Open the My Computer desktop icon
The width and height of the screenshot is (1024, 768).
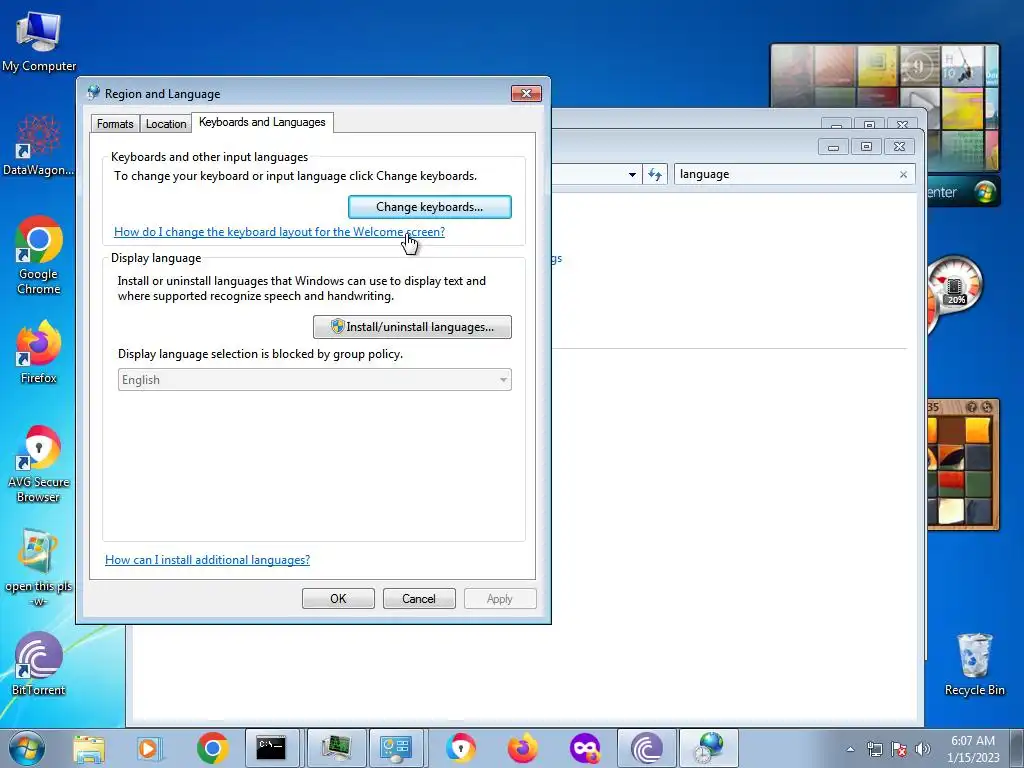tap(39, 40)
